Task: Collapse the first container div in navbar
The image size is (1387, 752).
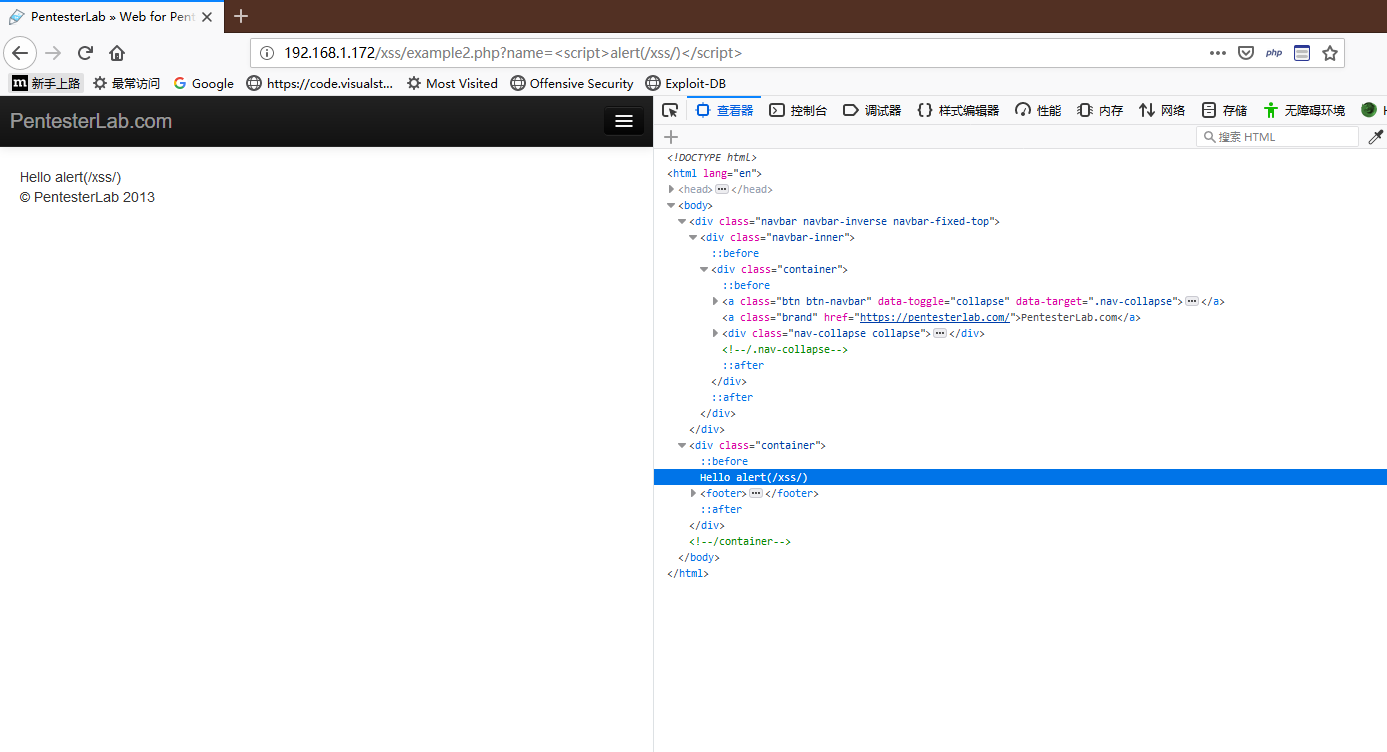Action: (x=705, y=269)
